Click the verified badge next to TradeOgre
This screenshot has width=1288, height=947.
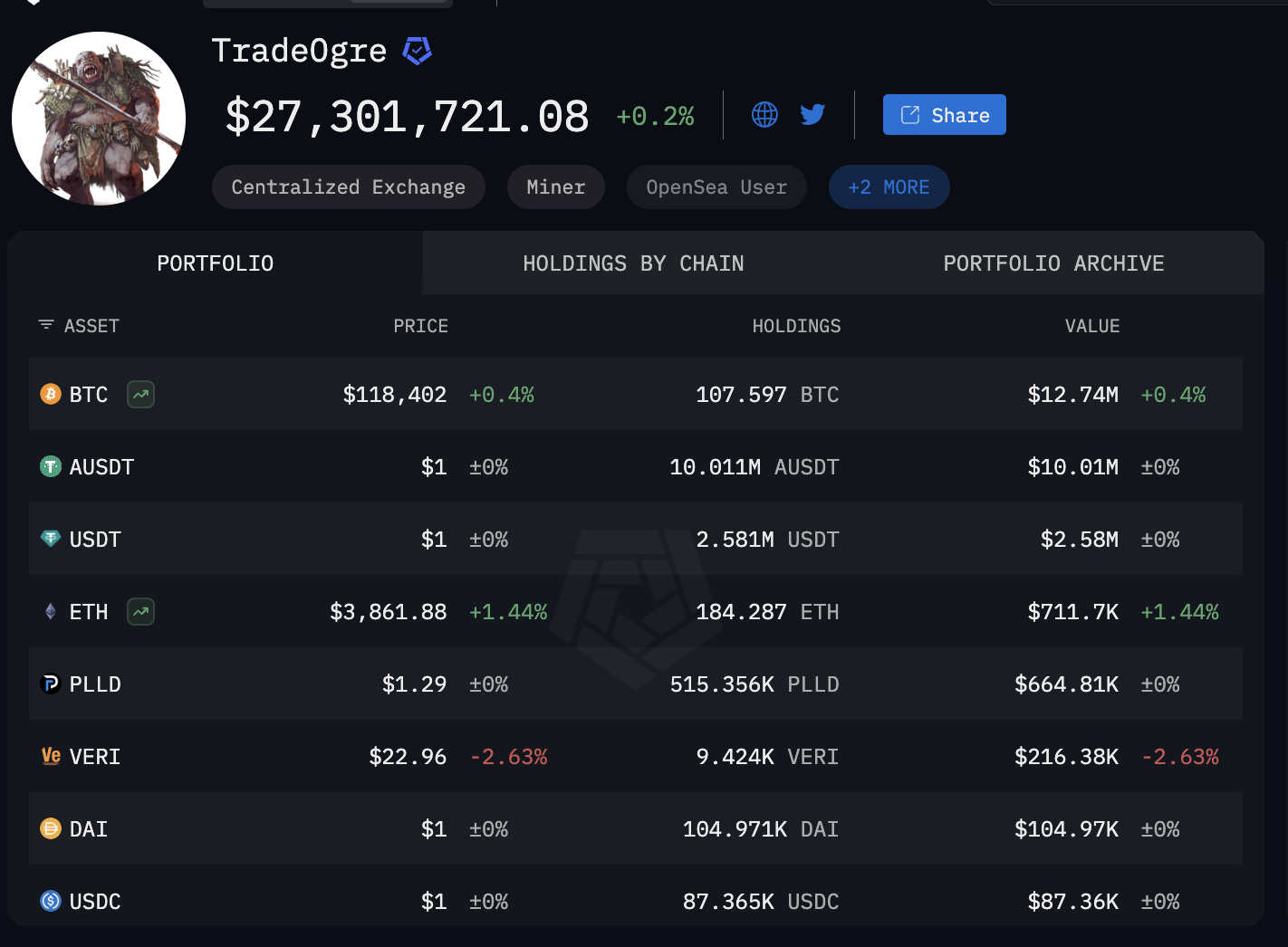tap(417, 51)
